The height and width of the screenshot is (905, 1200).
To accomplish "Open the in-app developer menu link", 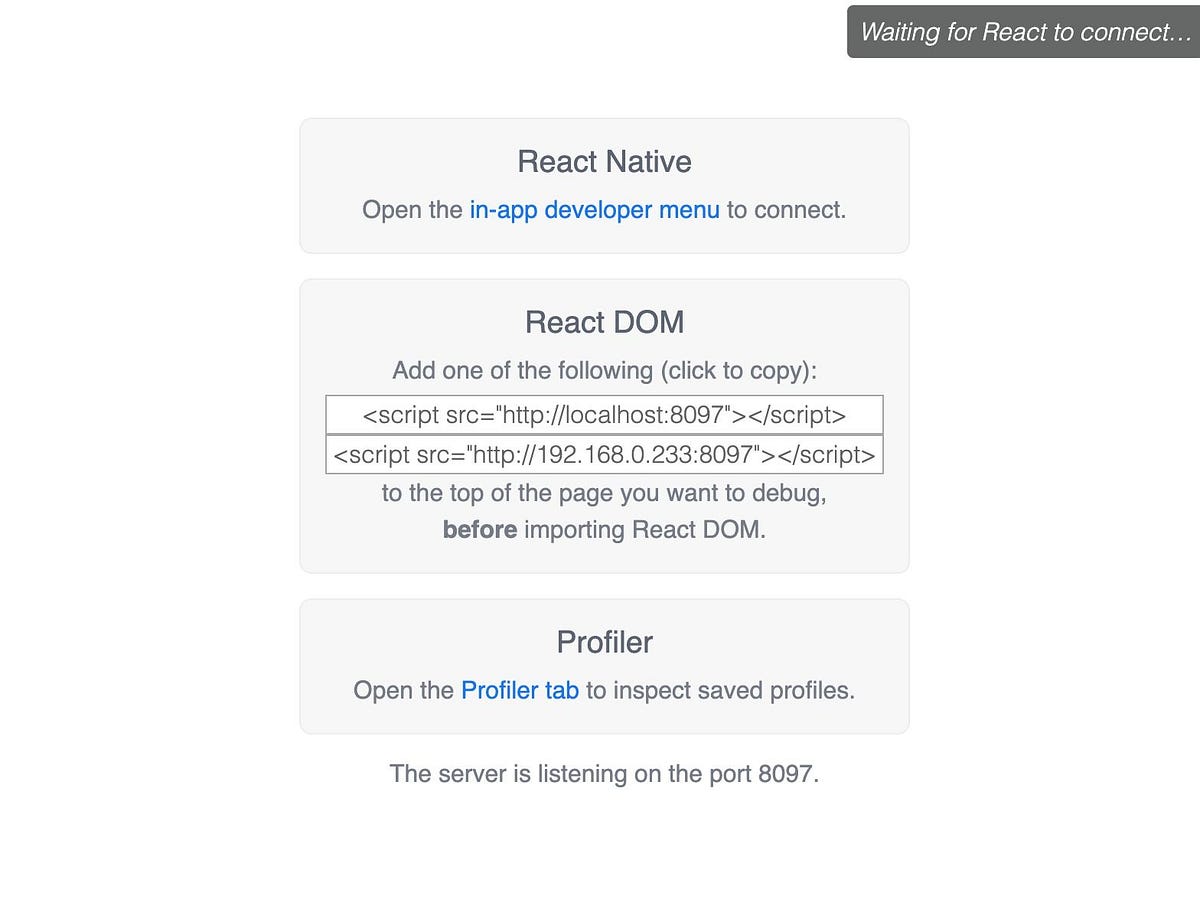I will click(594, 210).
